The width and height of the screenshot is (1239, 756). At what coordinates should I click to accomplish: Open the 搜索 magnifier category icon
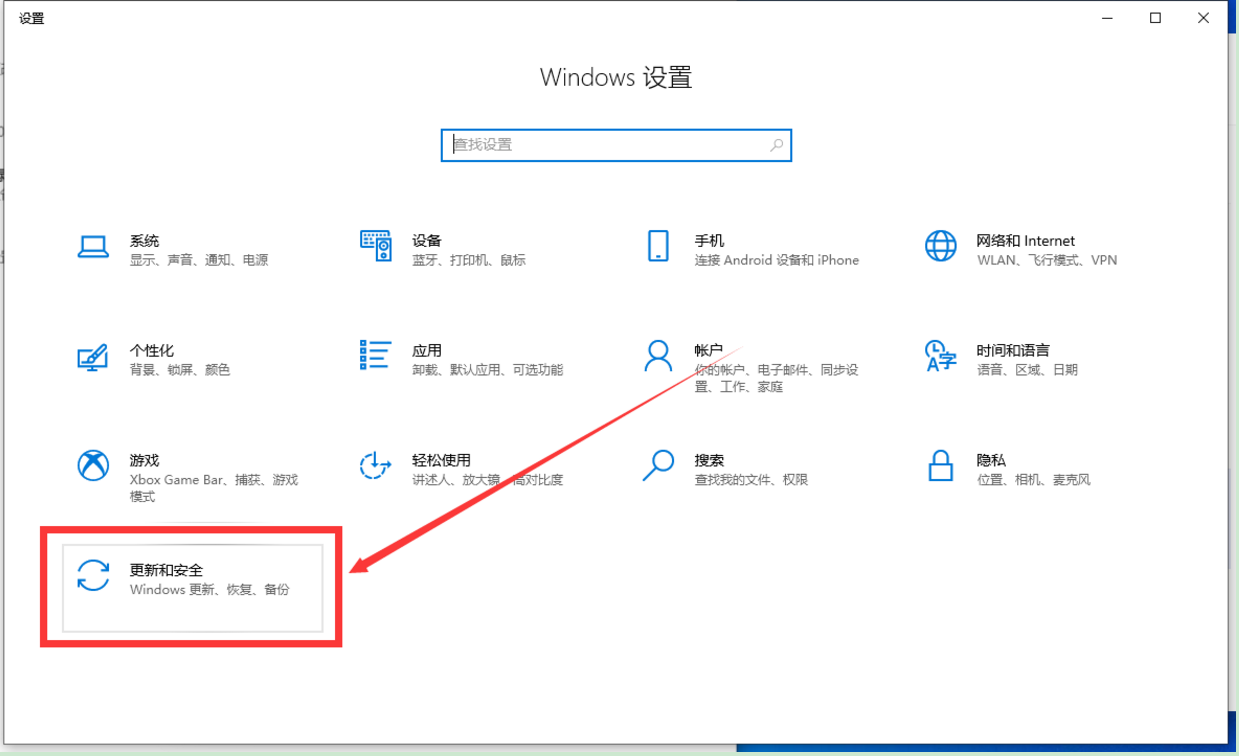tap(658, 465)
